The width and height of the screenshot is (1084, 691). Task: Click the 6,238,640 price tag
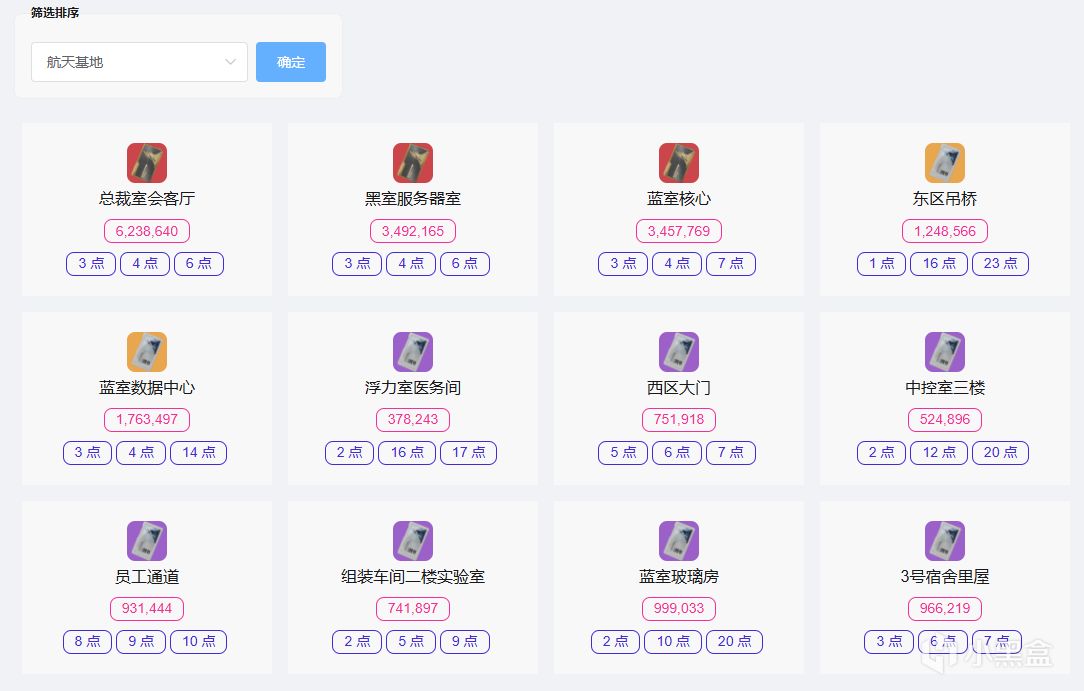tap(147, 231)
